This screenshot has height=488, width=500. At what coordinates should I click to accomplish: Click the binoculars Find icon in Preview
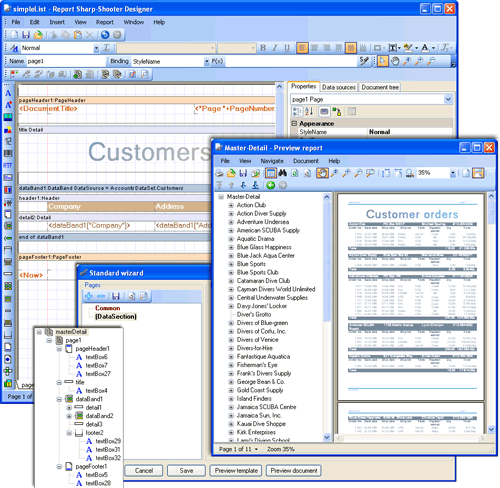coord(283,173)
